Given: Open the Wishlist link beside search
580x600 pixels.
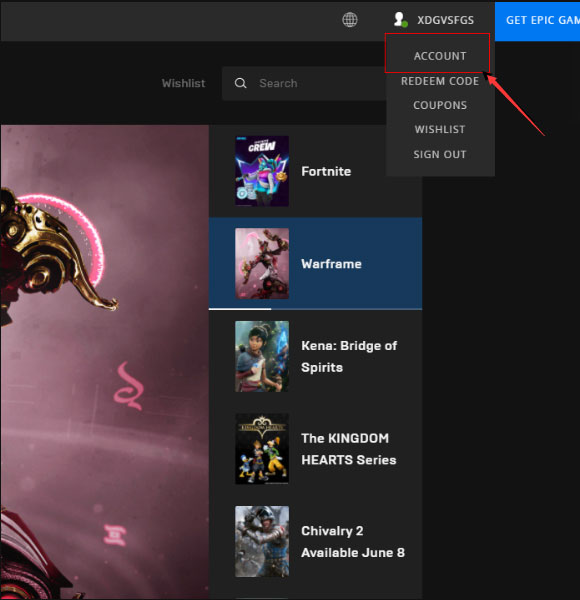Looking at the screenshot, I should (183, 83).
